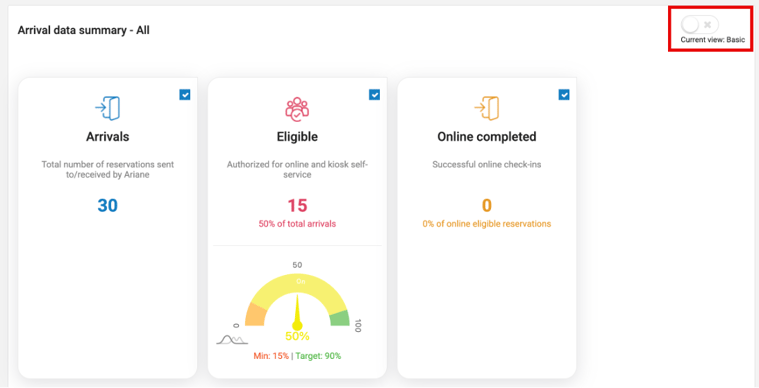Click the blue Arrivals door icon

click(107, 108)
